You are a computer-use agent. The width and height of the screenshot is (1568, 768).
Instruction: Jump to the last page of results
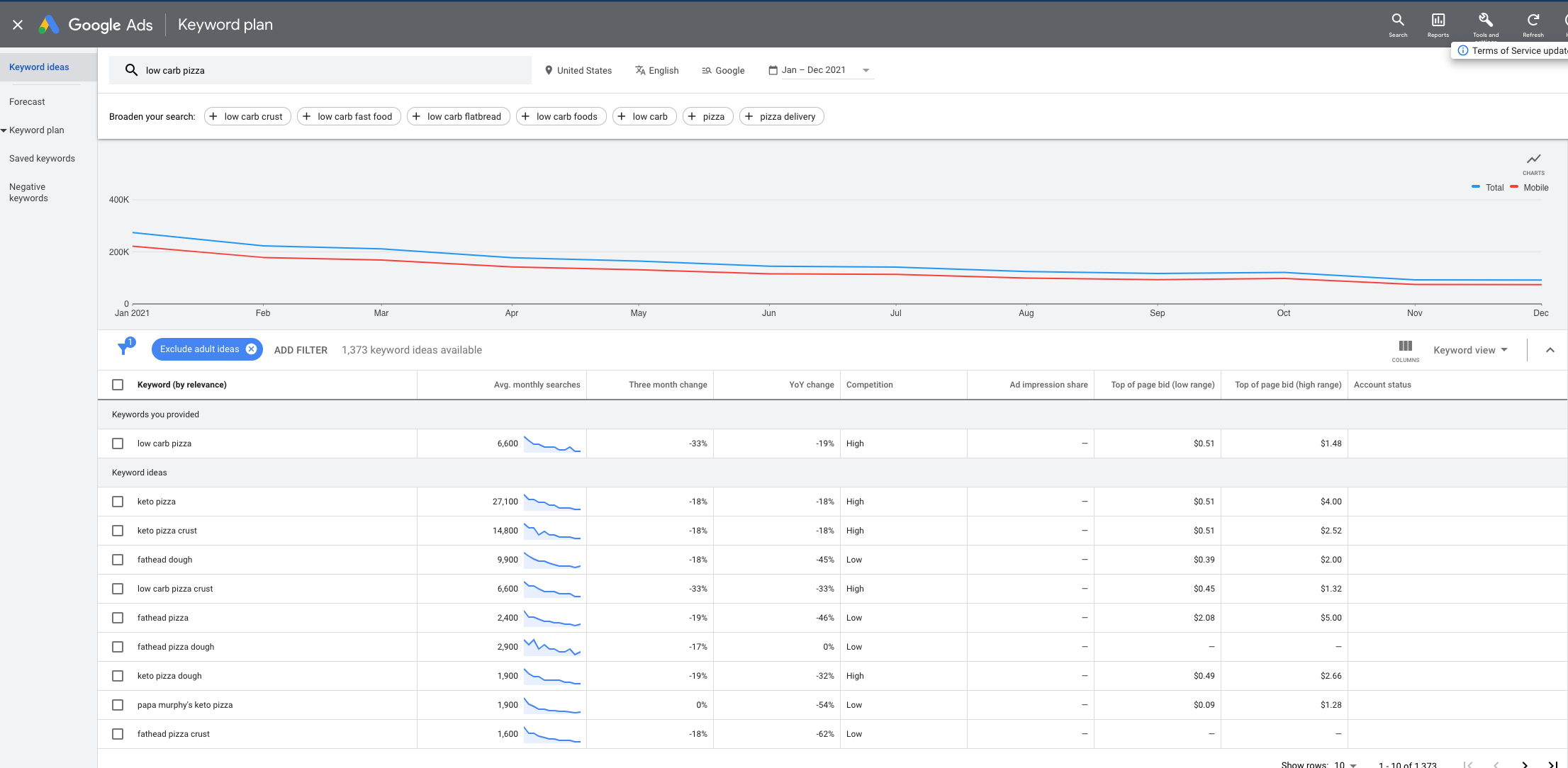point(1552,764)
